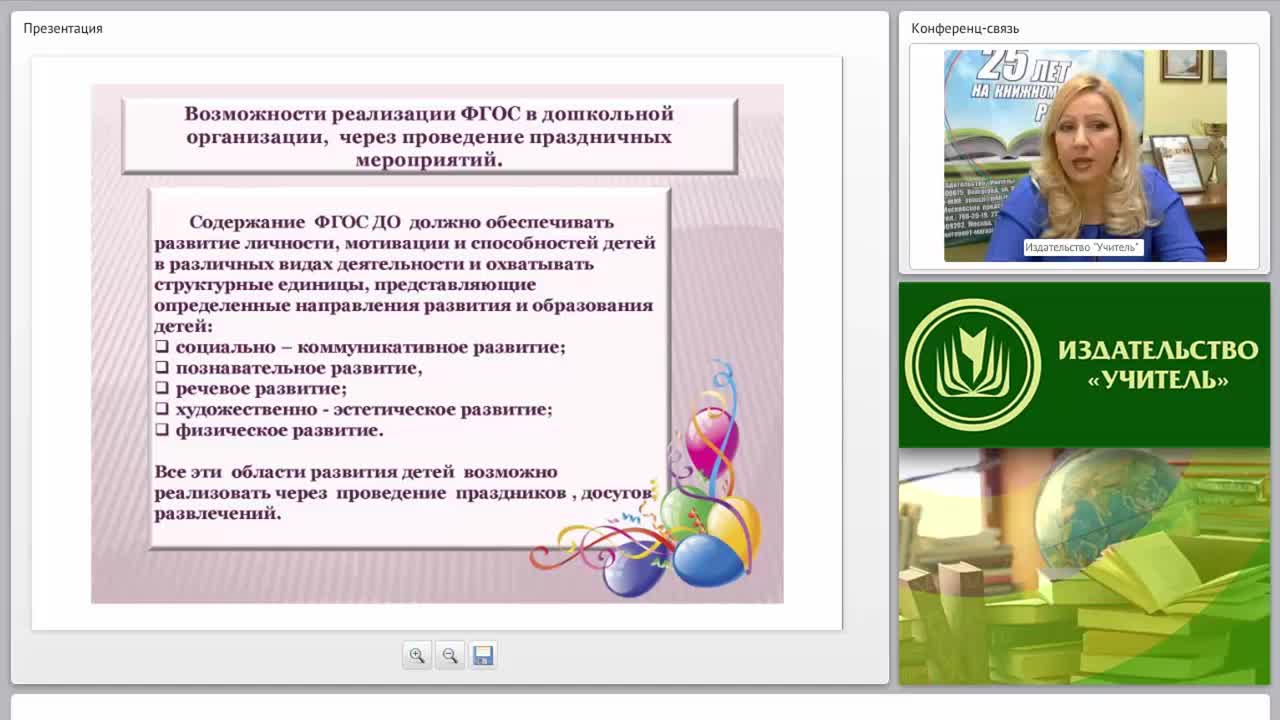
Task: Click the slide title about ФГОС
Action: click(x=429, y=136)
